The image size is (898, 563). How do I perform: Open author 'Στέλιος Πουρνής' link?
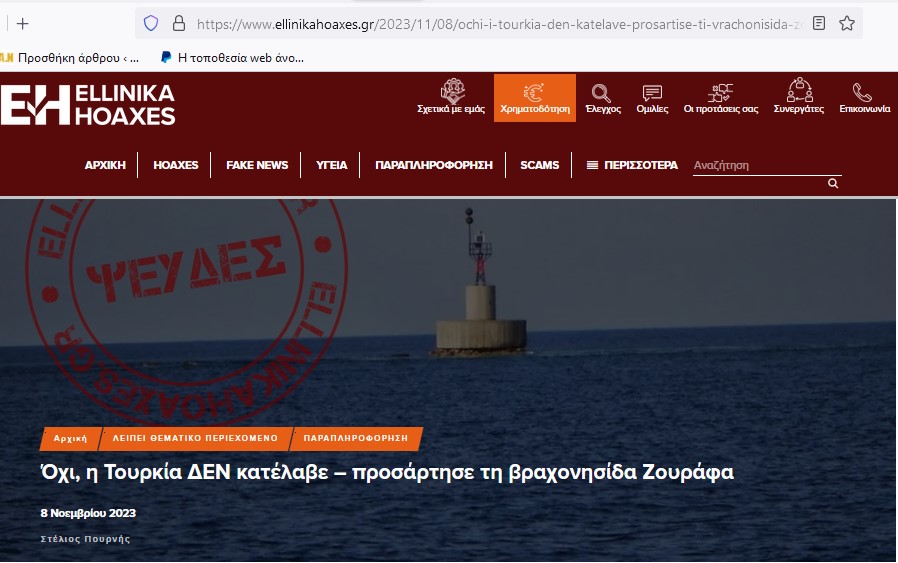[85, 539]
